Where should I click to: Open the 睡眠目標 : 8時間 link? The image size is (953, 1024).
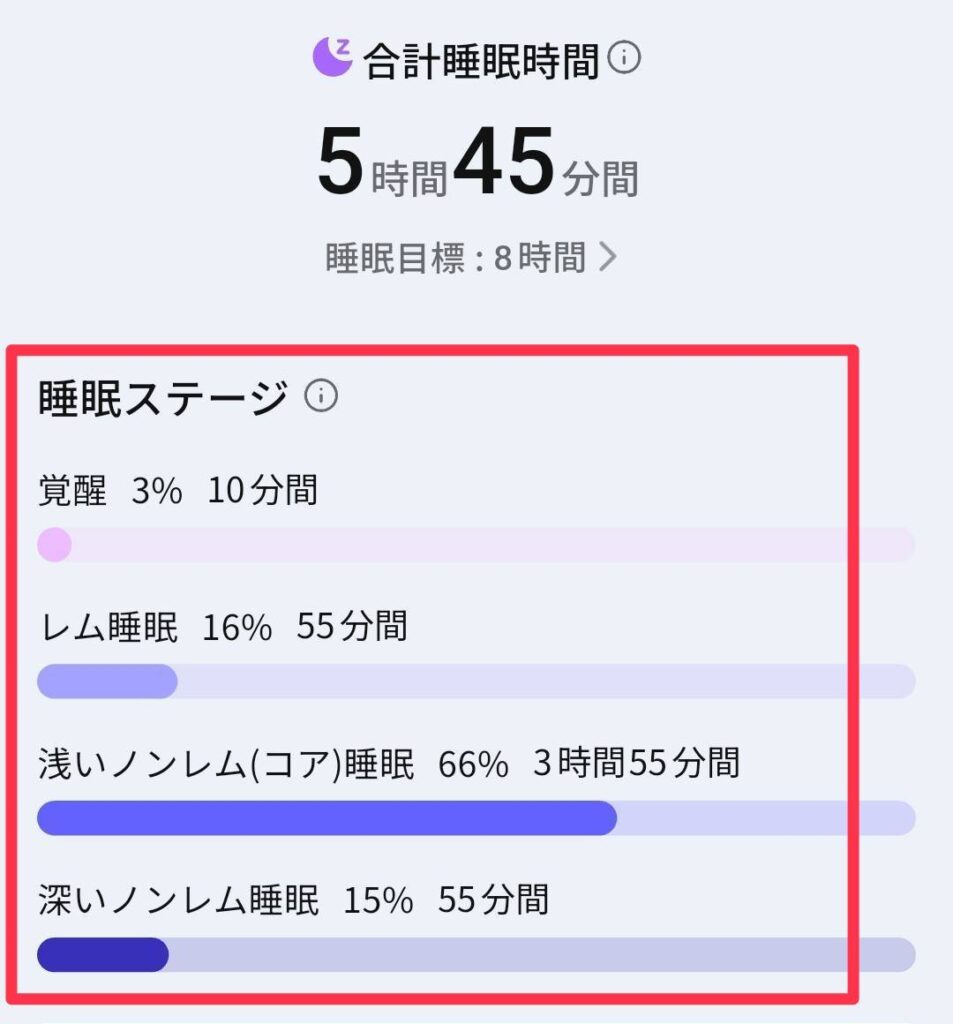[x=456, y=259]
